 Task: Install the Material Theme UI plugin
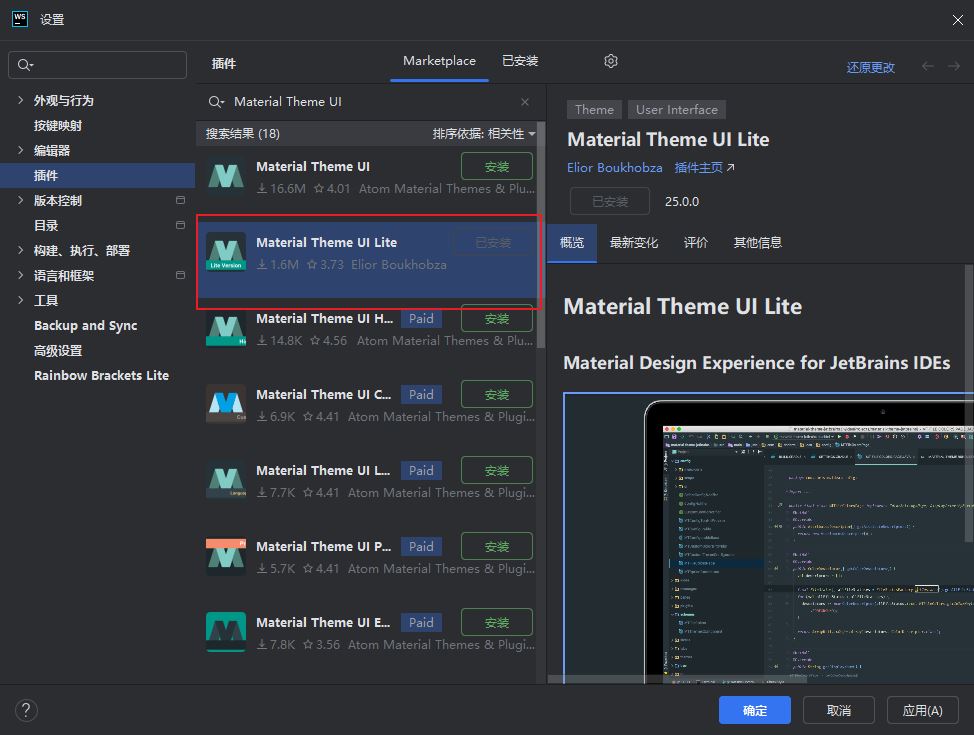pyautogui.click(x=497, y=167)
